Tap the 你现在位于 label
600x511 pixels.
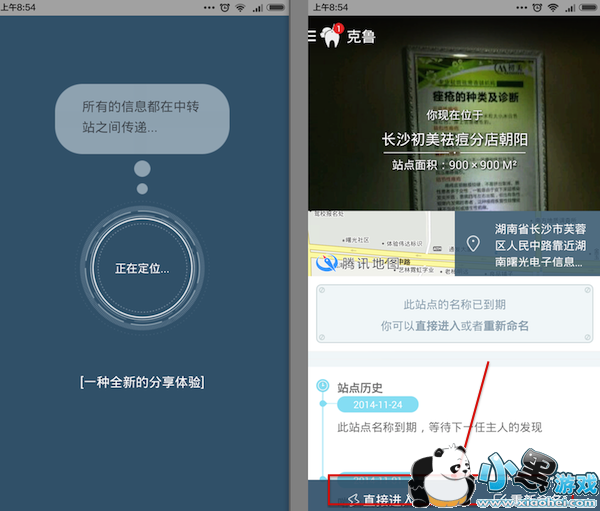pyautogui.click(x=454, y=115)
